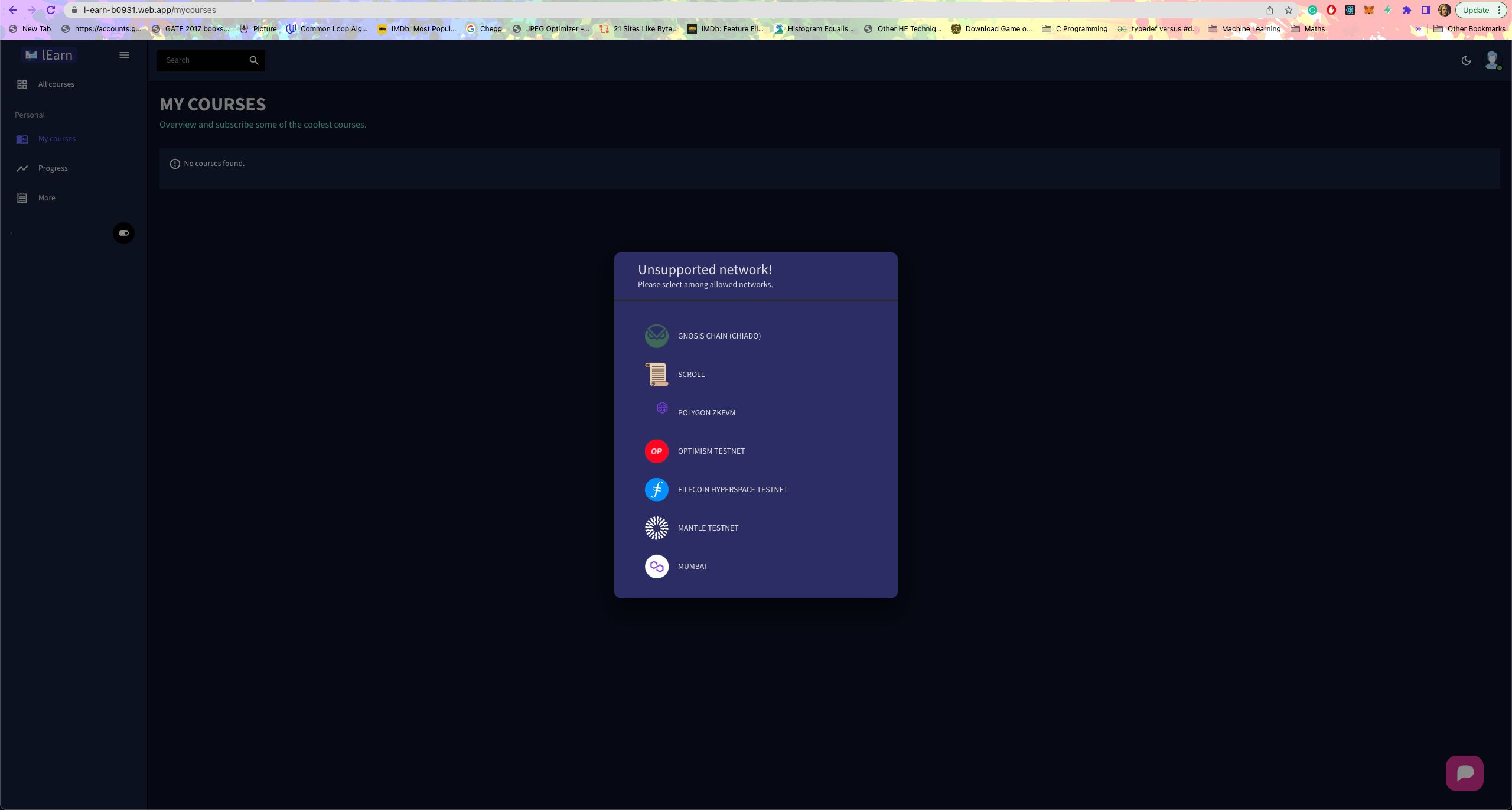This screenshot has width=1512, height=810.
Task: Open the Grammarly extension icon
Action: (x=1312, y=10)
